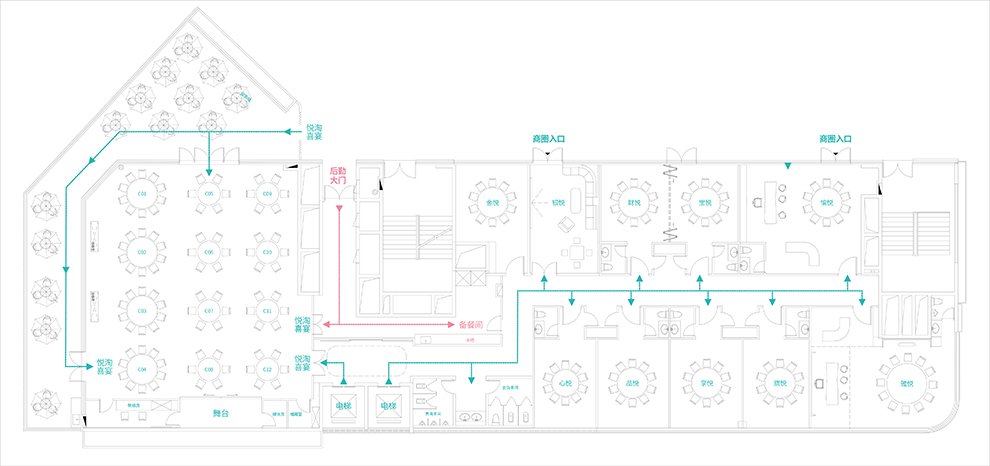Click table C04 in the banquet hall
Viewport: 990px width, 466px height.
(142, 369)
